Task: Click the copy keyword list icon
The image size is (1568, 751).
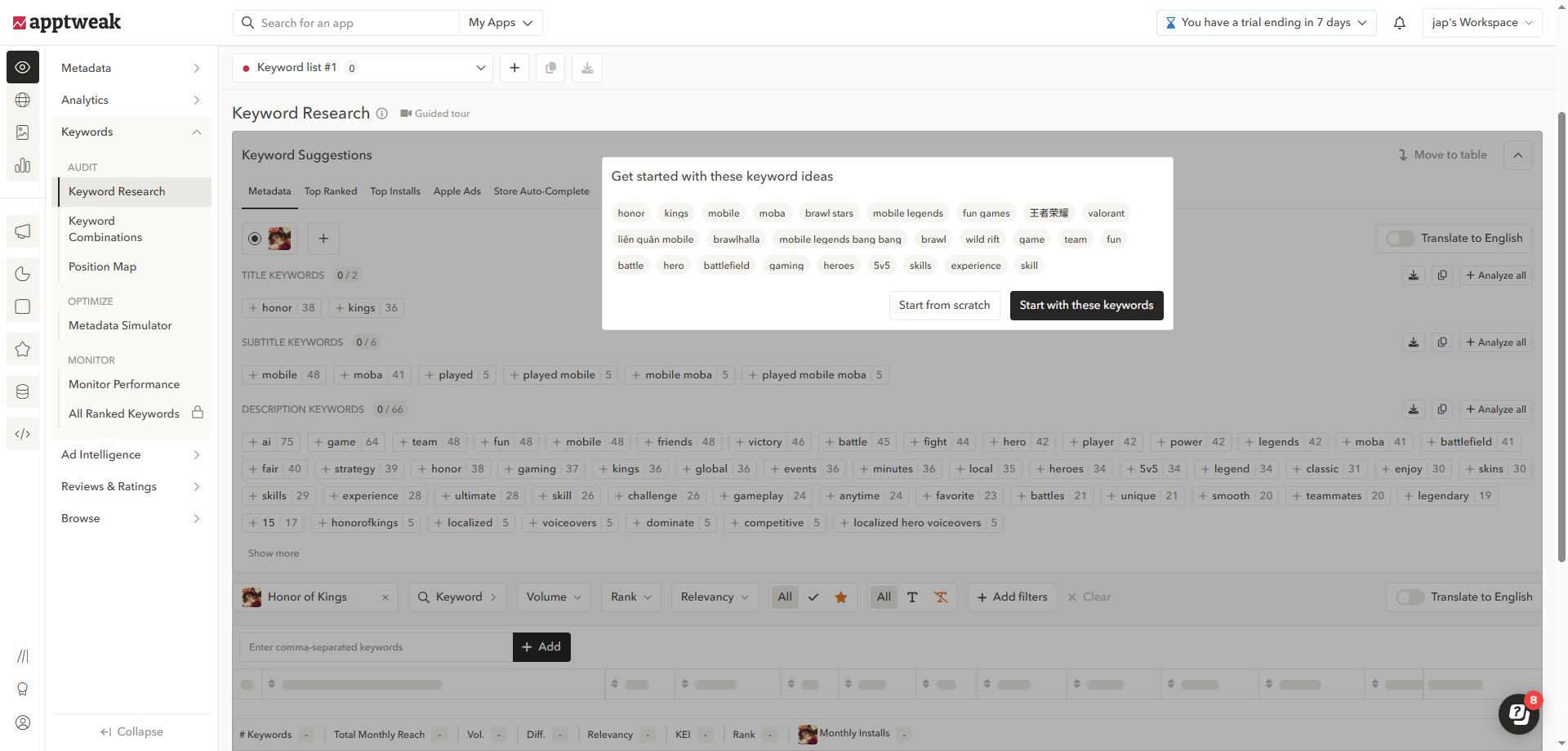Action: [550, 68]
